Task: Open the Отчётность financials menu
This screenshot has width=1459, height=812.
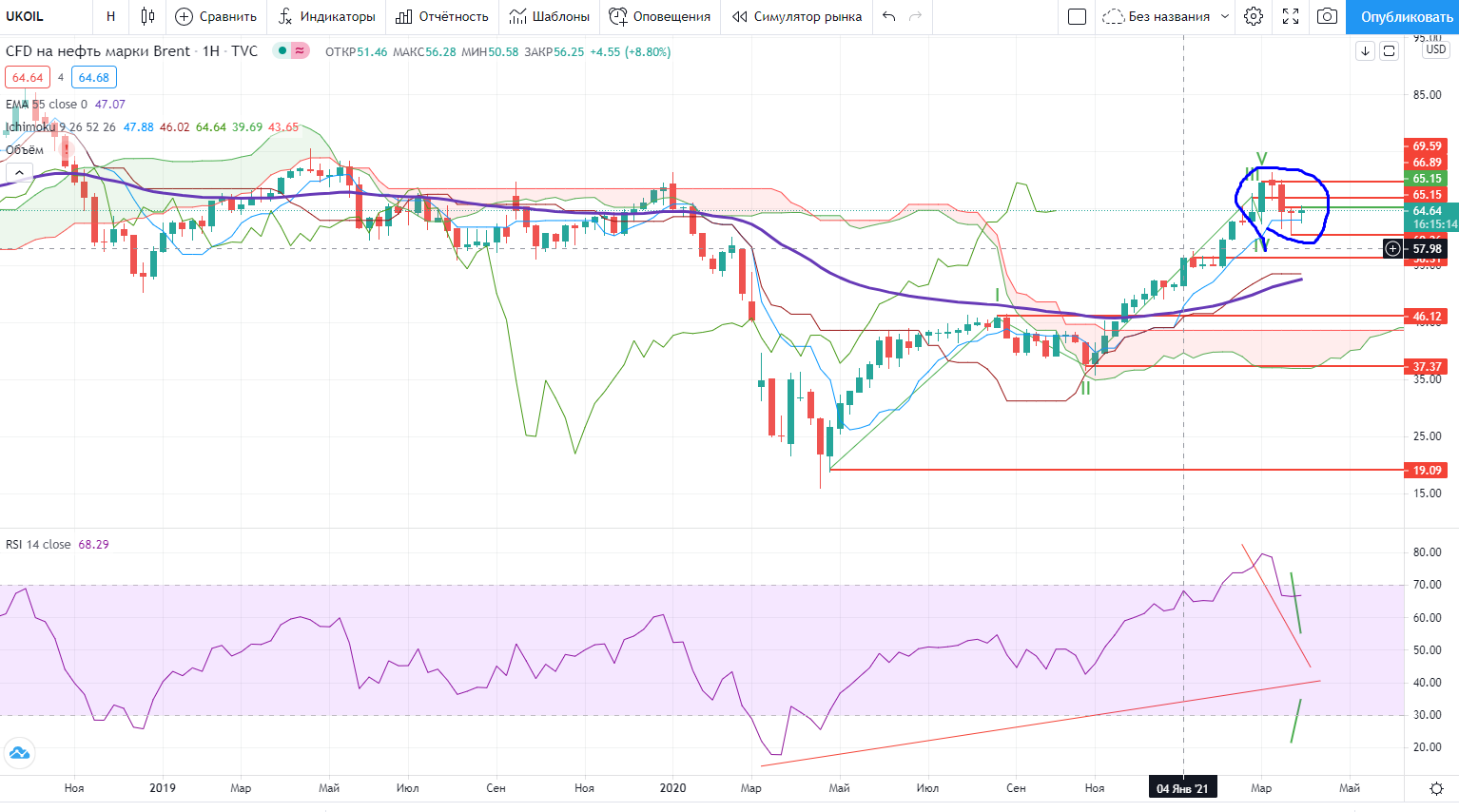Action: (x=441, y=16)
